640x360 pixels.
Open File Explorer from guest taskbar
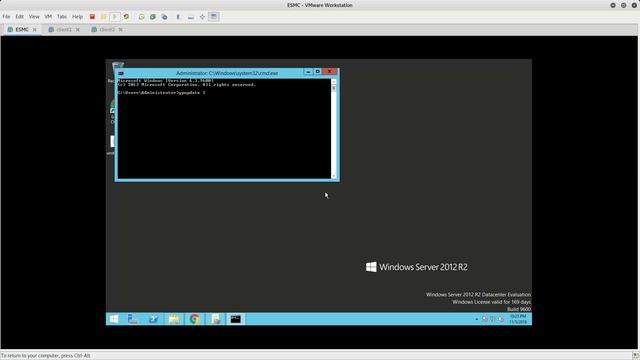click(x=174, y=319)
